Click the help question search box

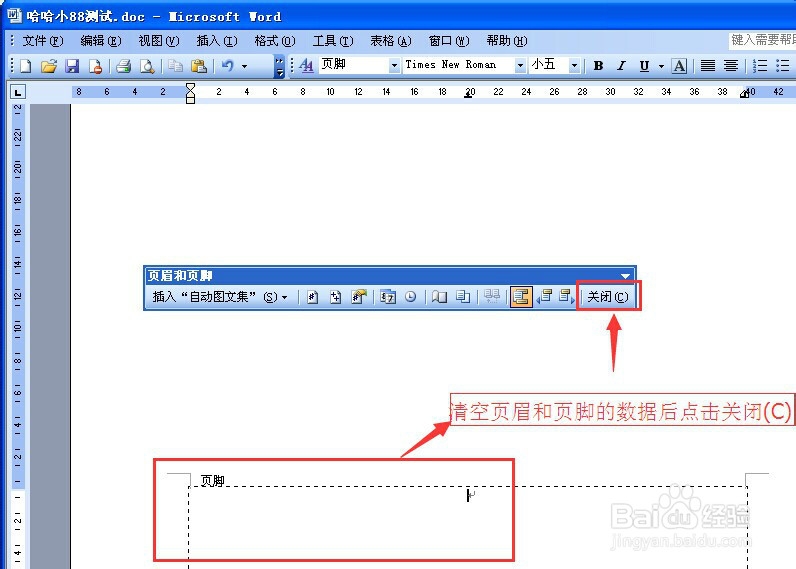[762, 40]
